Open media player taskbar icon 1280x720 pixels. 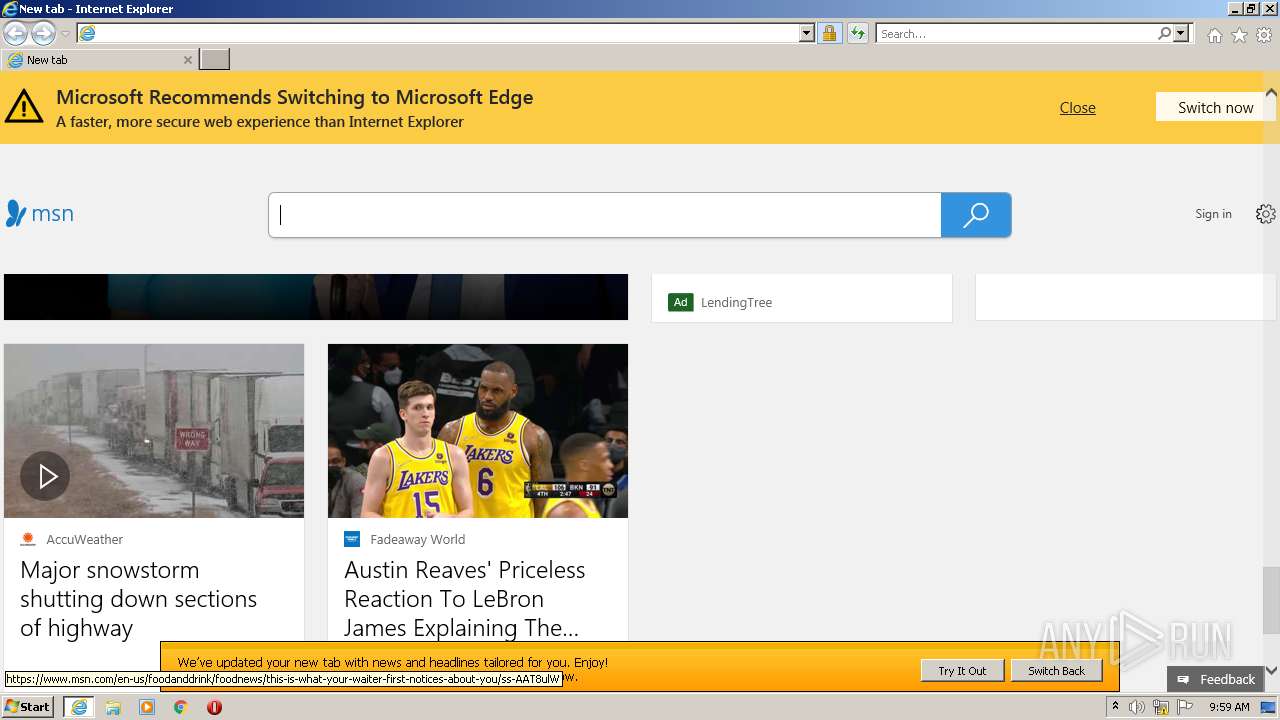147,707
